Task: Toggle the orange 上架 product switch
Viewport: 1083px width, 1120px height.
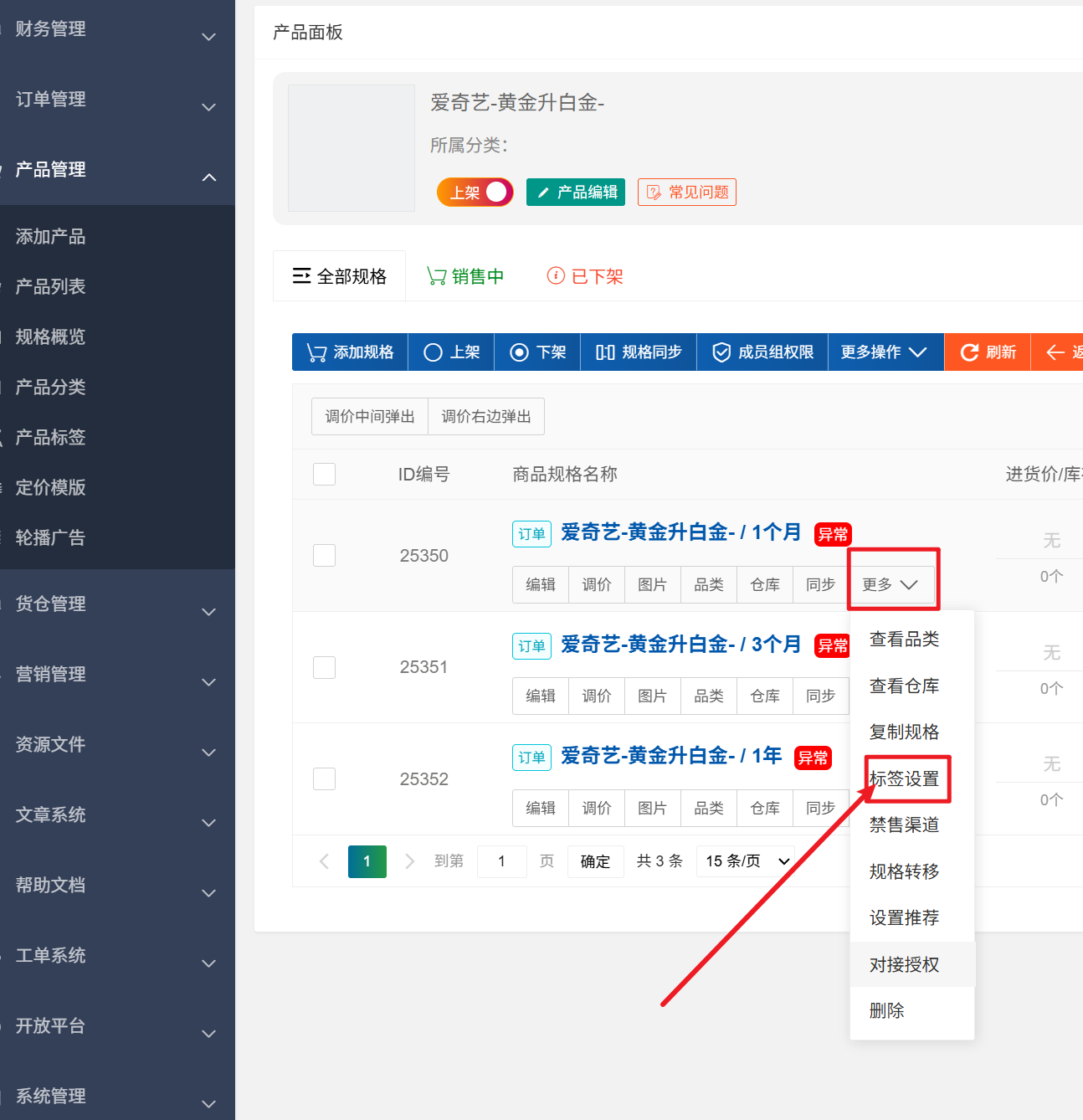Action: 475,193
